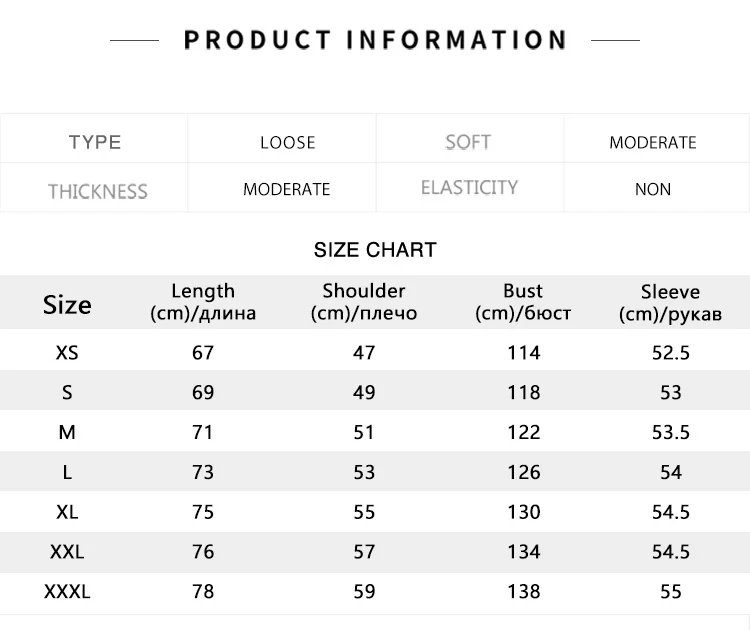Click the length value 75 for XL
Screen dimensions: 750x630
click(203, 512)
